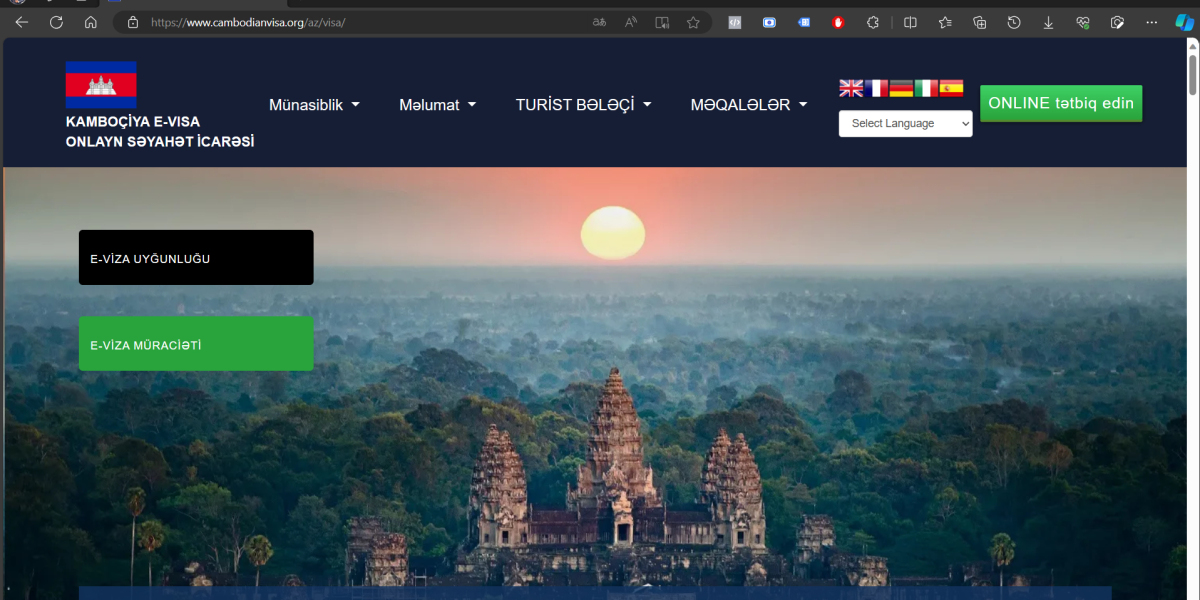The height and width of the screenshot is (600, 1200).
Task: Open browsing History icon
Action: point(1014,22)
